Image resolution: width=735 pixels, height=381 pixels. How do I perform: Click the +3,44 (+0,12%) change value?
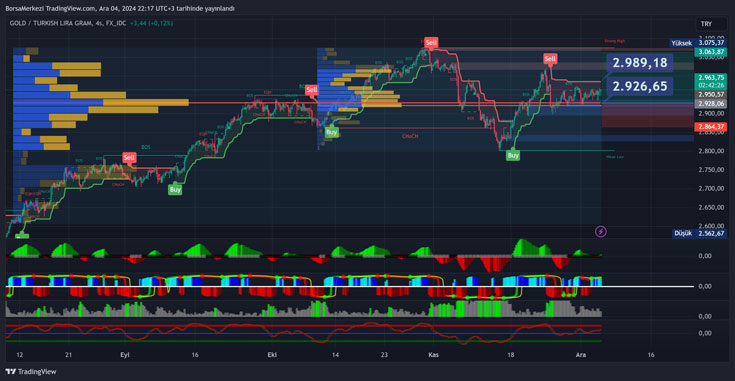(151, 23)
